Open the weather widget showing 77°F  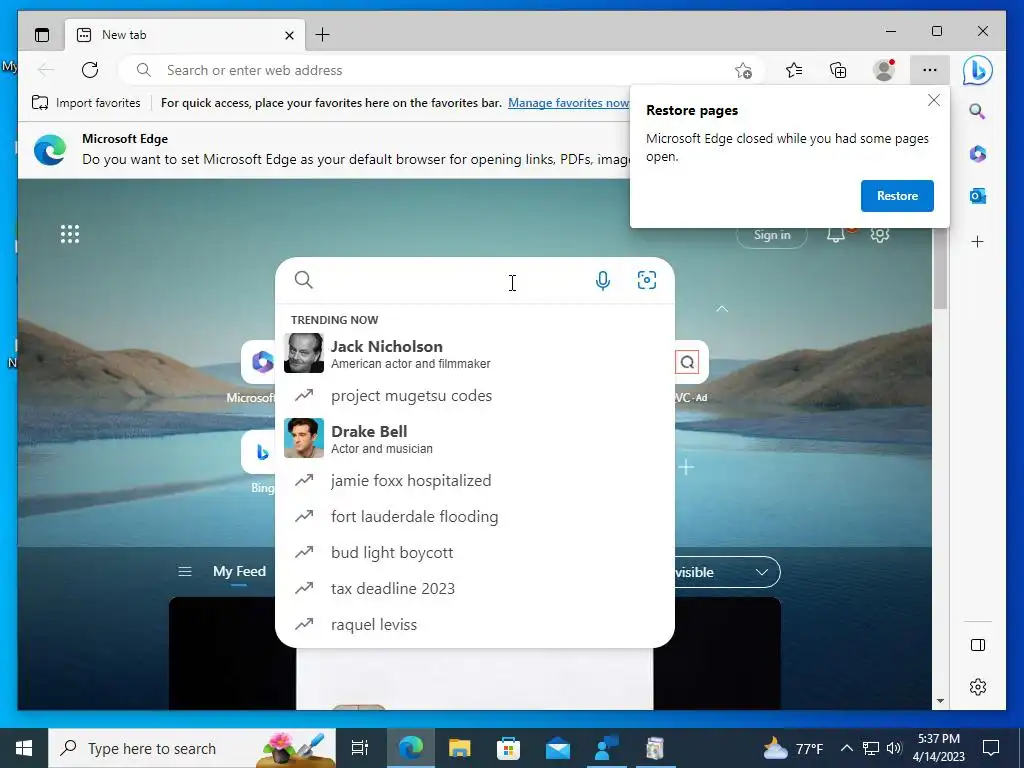coord(793,748)
